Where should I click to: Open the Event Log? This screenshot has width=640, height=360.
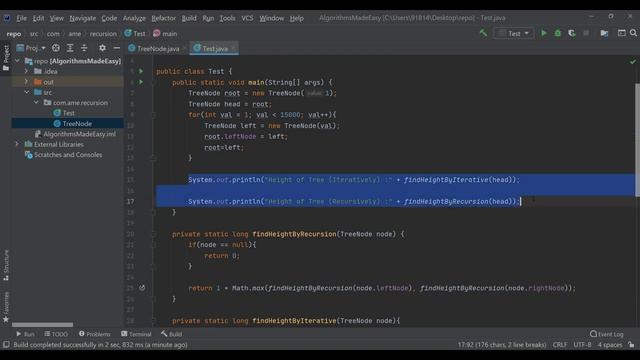(607, 334)
